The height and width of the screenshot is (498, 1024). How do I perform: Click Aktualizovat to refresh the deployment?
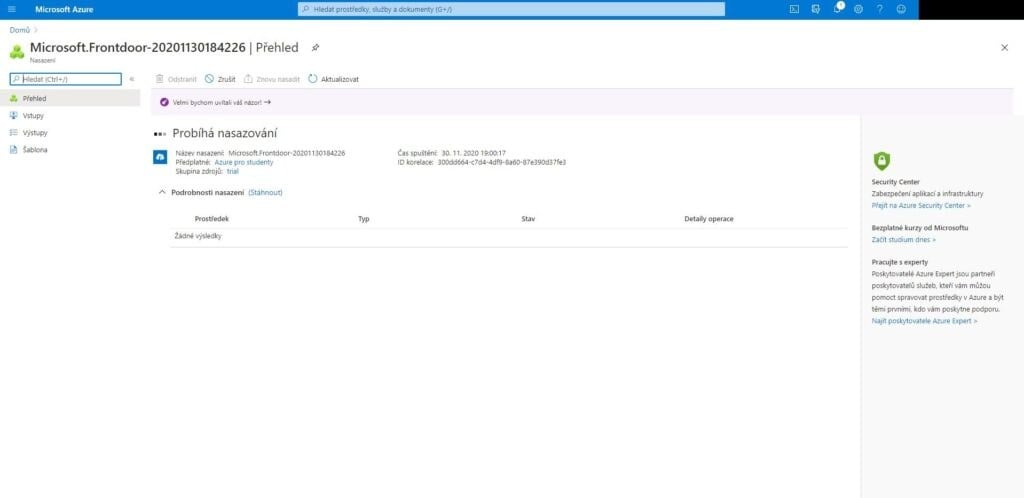coord(334,78)
